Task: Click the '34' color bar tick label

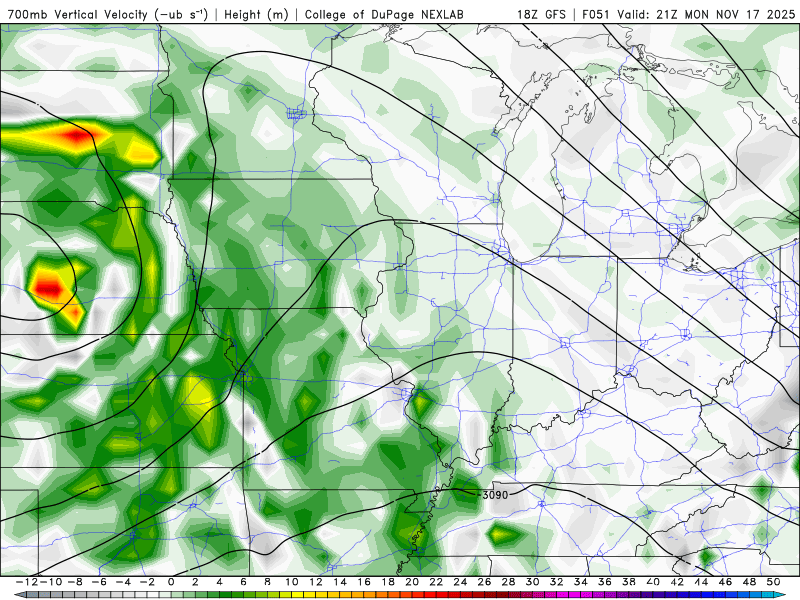Action: [x=581, y=582]
